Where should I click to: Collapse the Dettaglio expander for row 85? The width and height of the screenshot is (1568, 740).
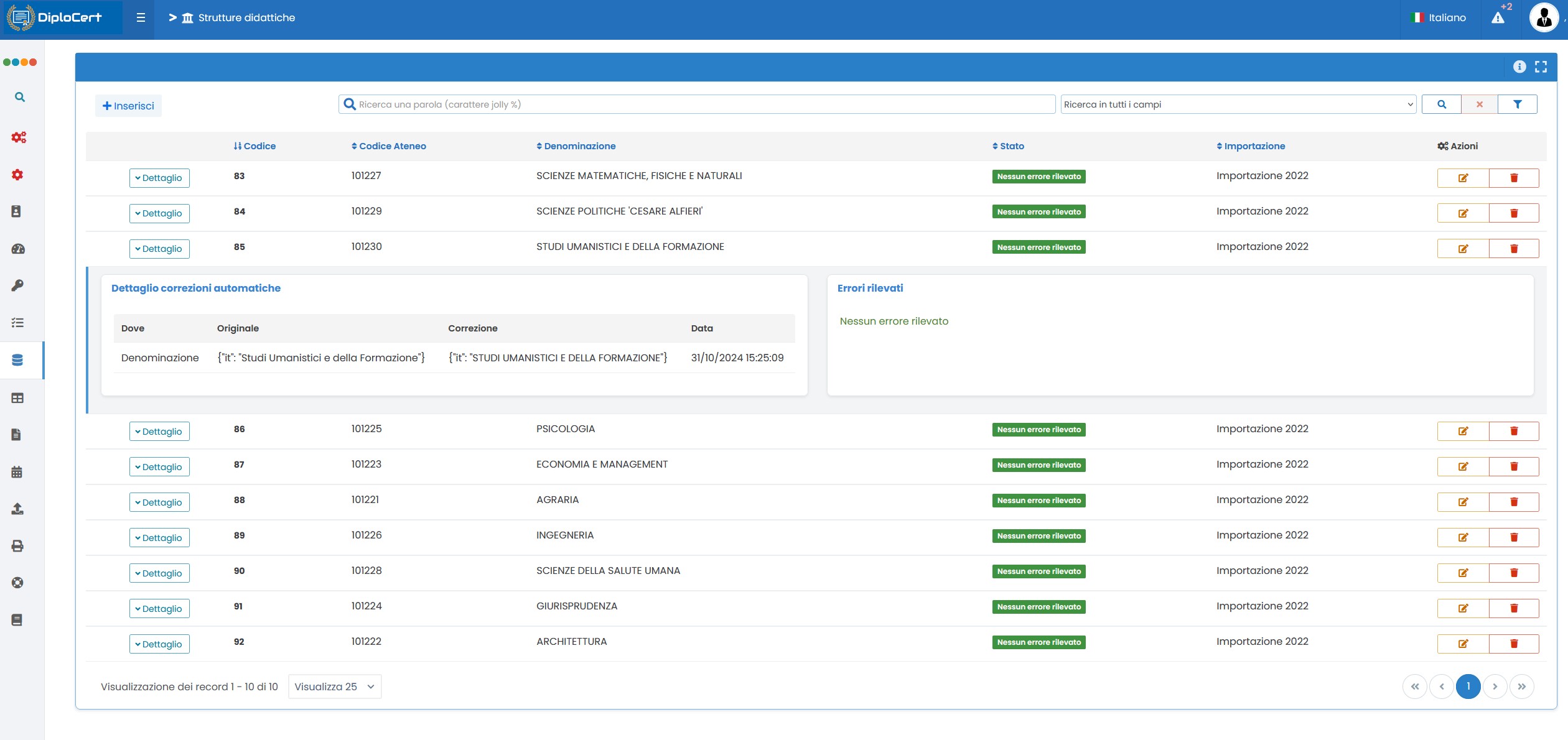click(x=159, y=249)
